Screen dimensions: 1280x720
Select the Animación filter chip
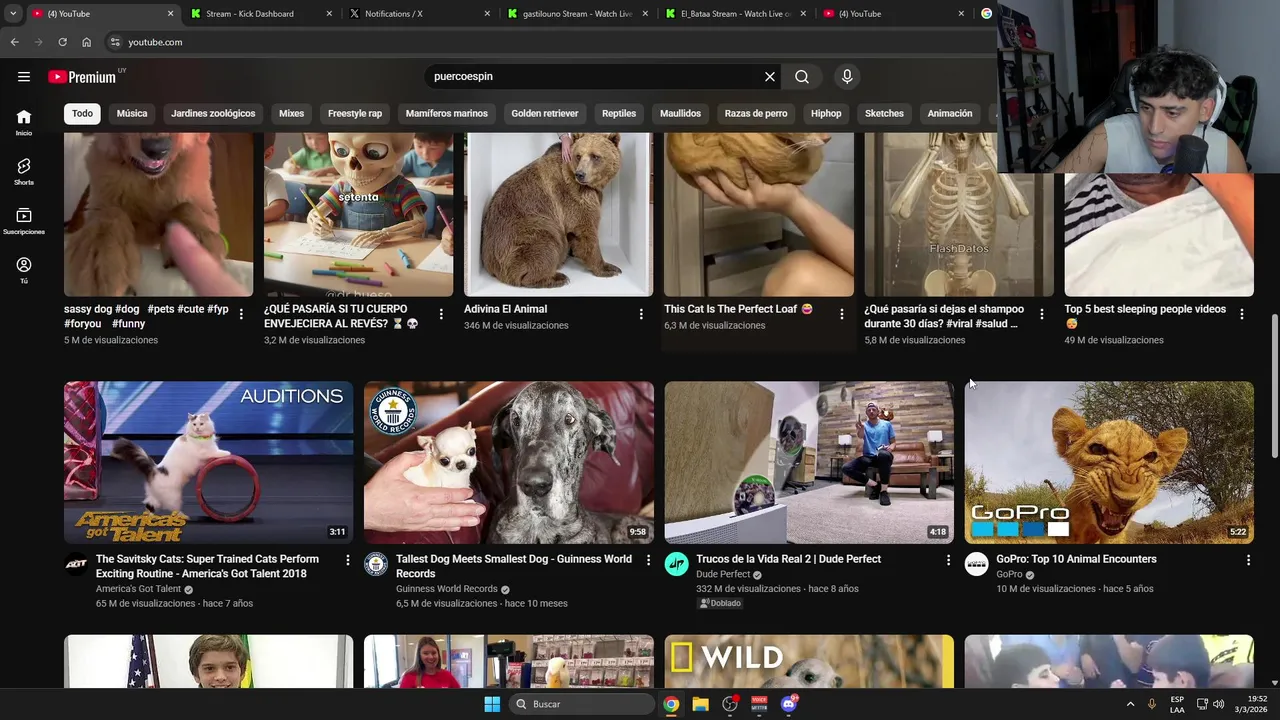click(x=950, y=113)
